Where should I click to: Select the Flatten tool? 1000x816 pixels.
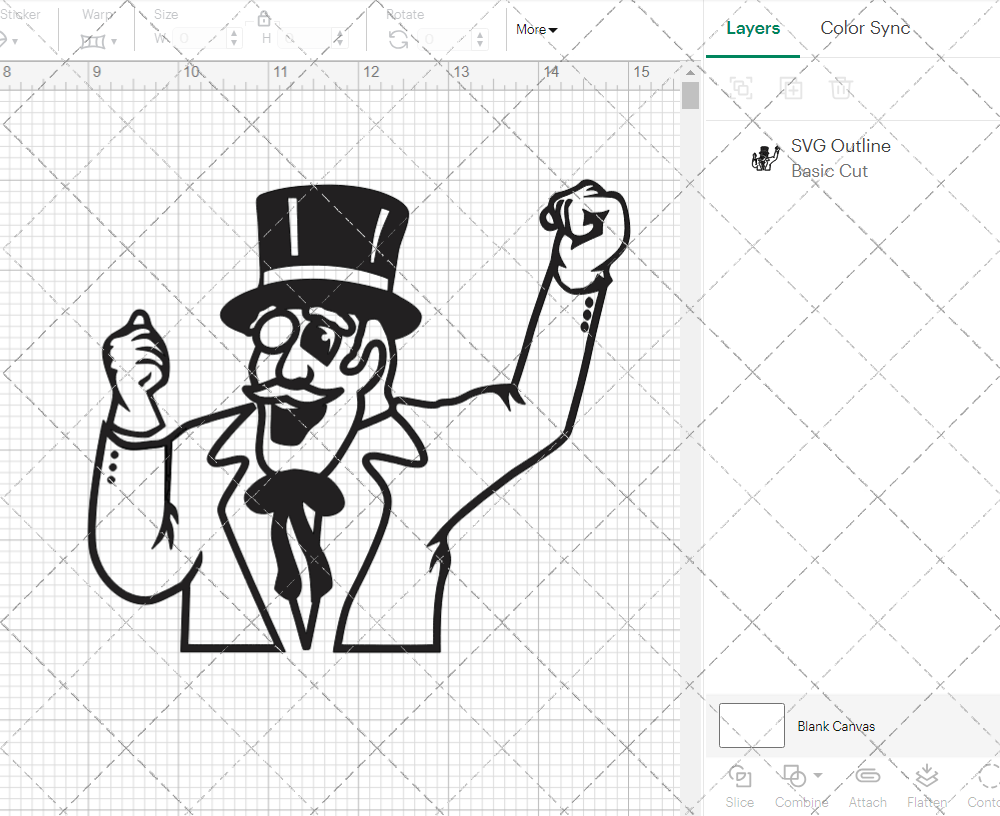coord(926,776)
